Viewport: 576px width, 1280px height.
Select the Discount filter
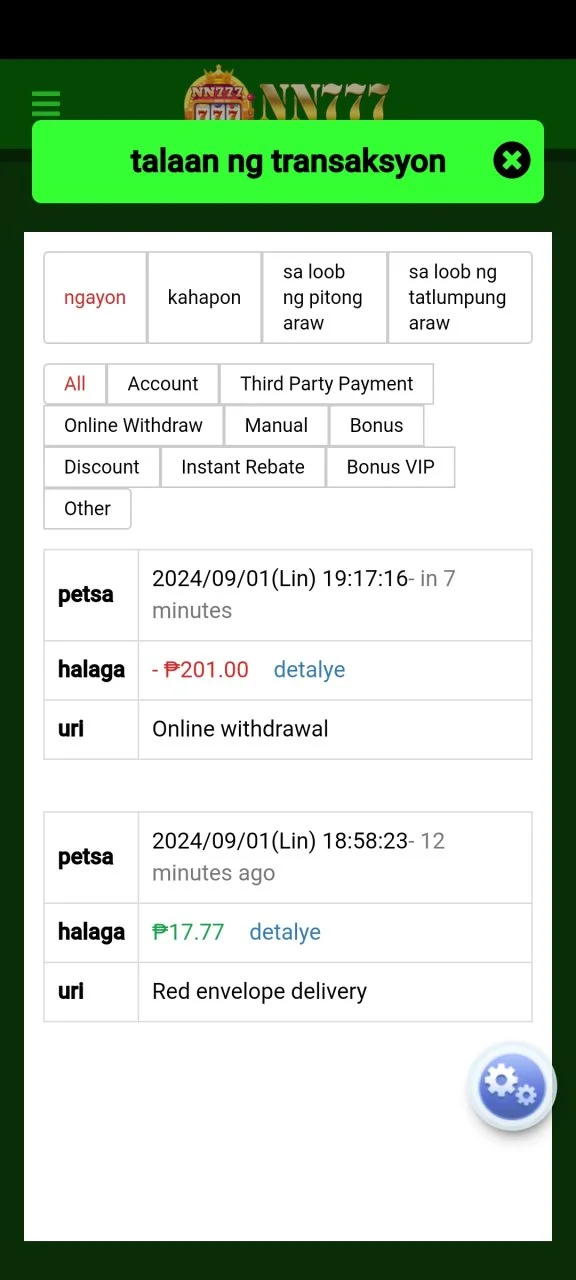(x=102, y=467)
